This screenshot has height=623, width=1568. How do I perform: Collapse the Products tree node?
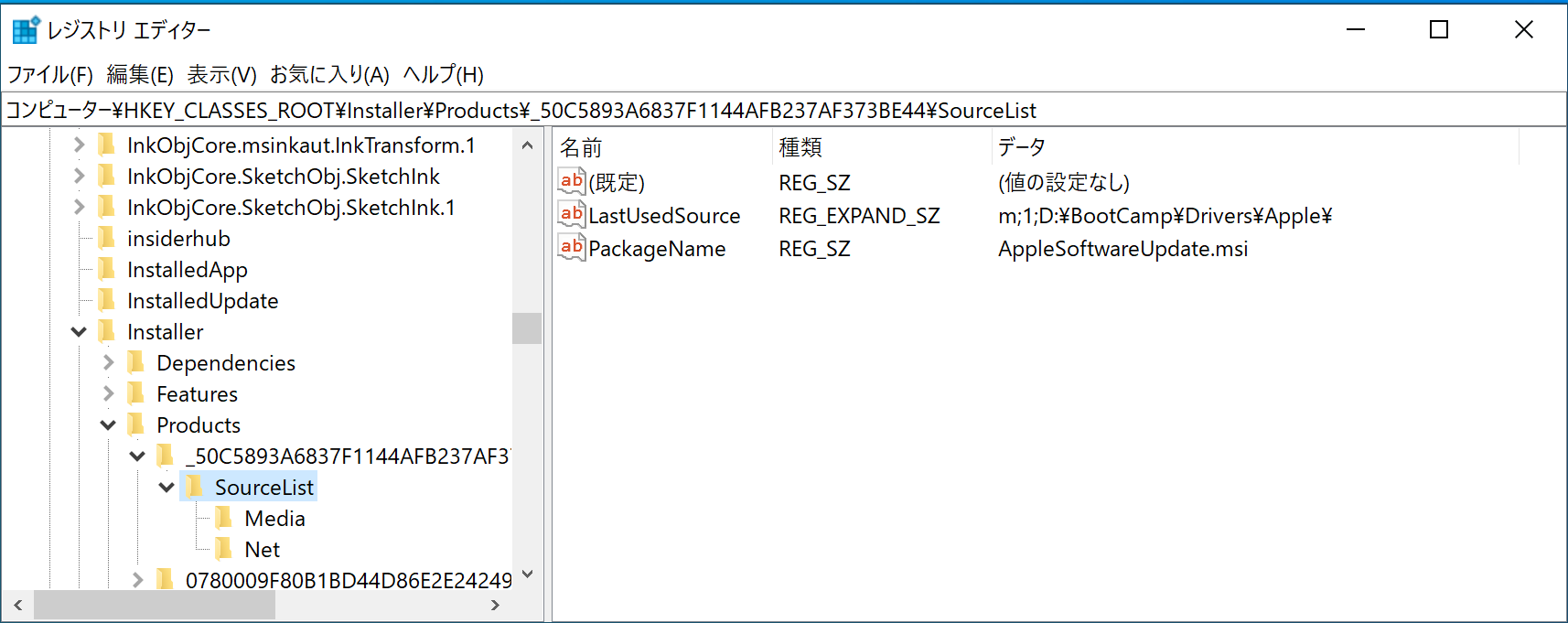click(x=109, y=425)
